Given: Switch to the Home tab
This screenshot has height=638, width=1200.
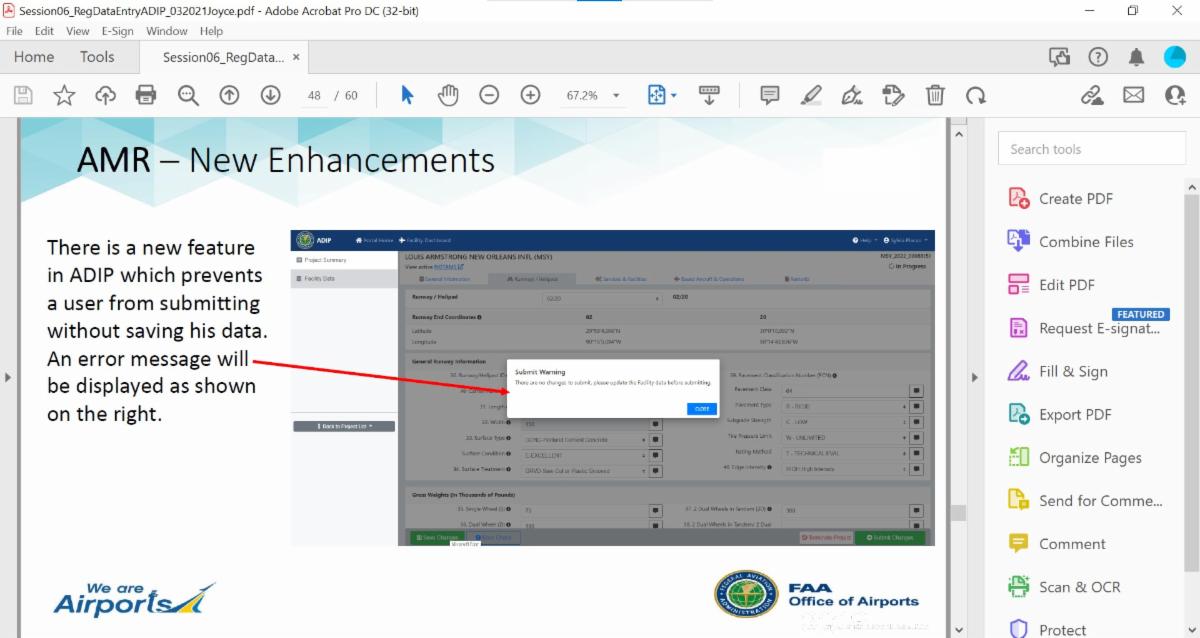Looking at the screenshot, I should [34, 57].
